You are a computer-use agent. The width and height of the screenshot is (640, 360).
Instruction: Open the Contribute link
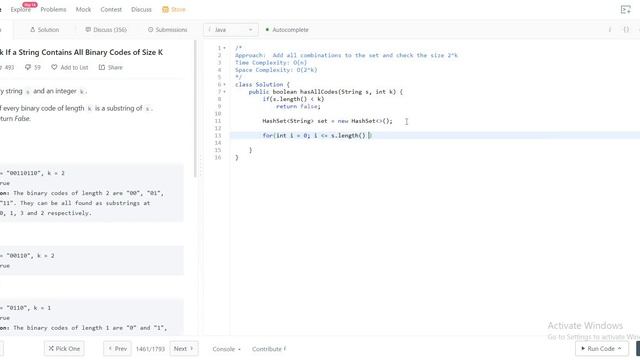tap(269, 349)
